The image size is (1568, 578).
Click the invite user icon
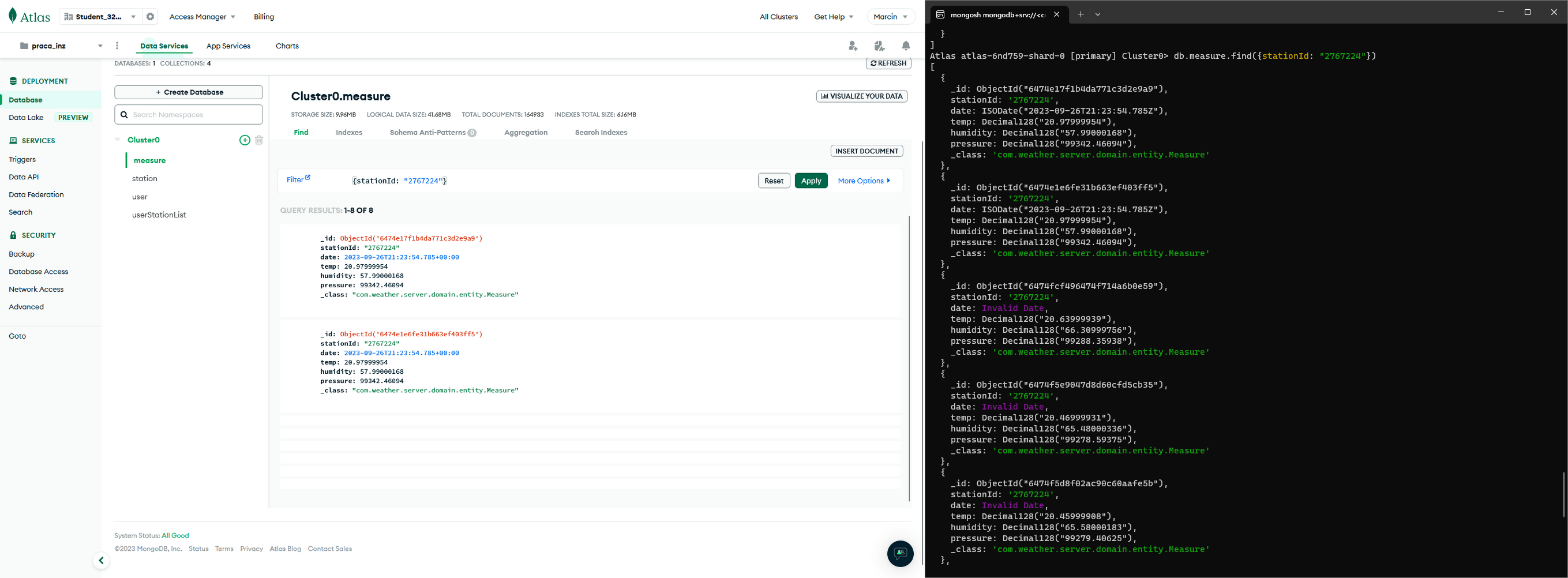(853, 46)
